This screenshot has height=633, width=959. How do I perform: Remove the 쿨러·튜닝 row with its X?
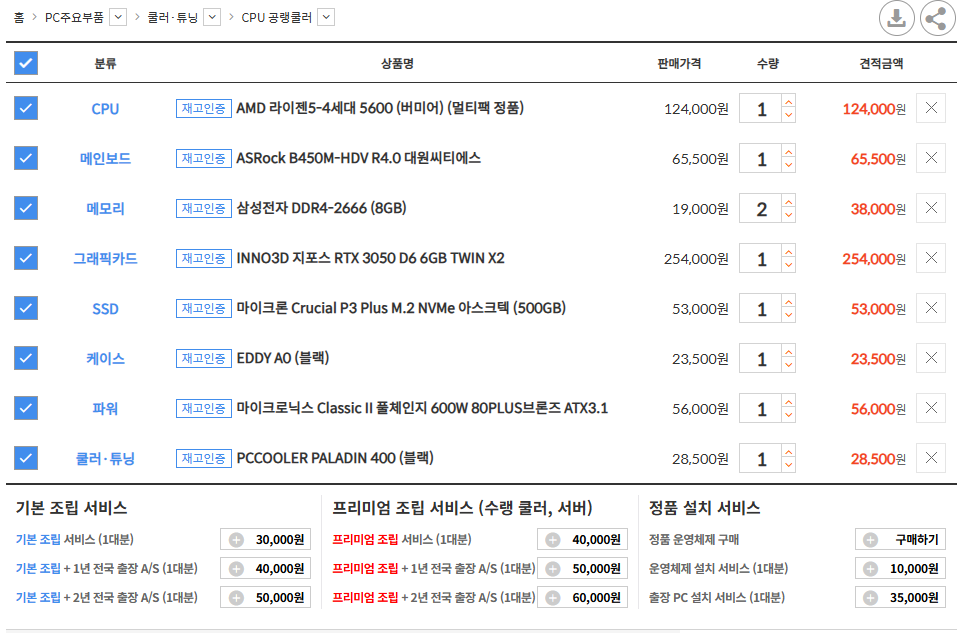[931, 458]
